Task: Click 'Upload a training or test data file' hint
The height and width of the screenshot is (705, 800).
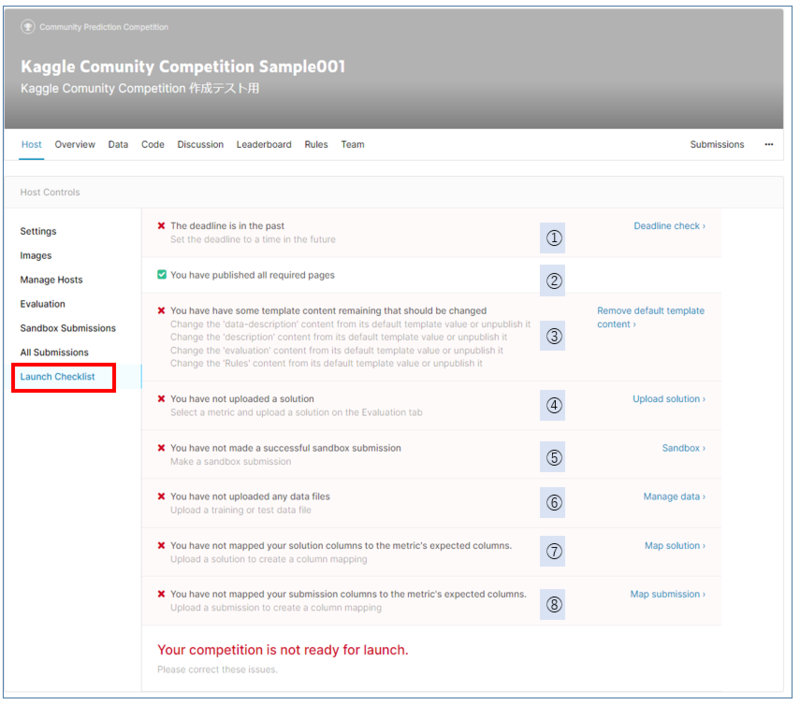Action: [241, 509]
